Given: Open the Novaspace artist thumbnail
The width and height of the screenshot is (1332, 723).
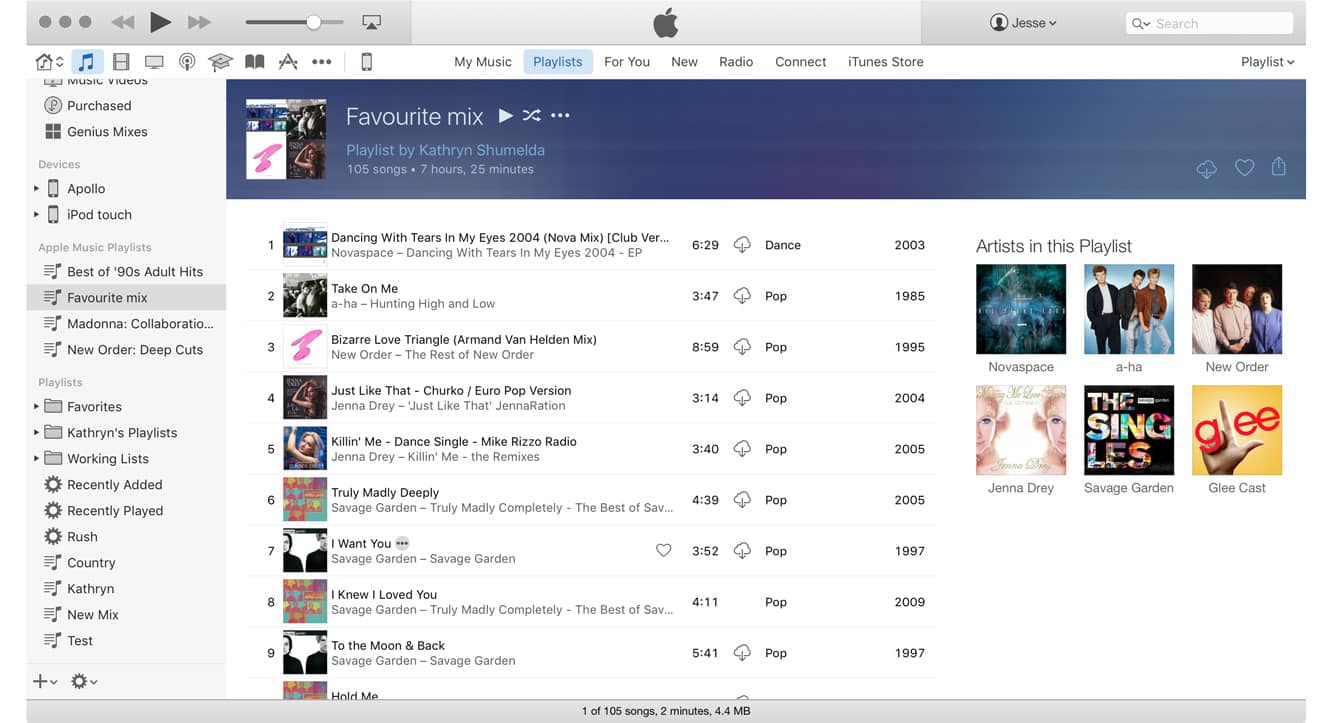Looking at the screenshot, I should pos(1021,309).
